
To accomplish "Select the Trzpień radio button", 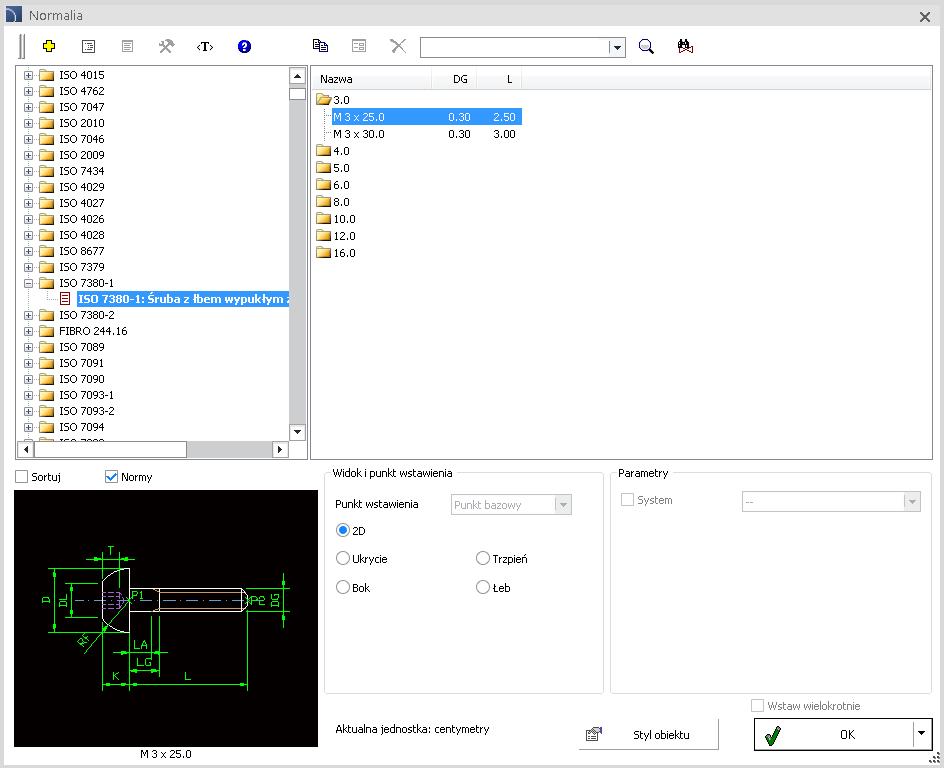I will (x=482, y=559).
